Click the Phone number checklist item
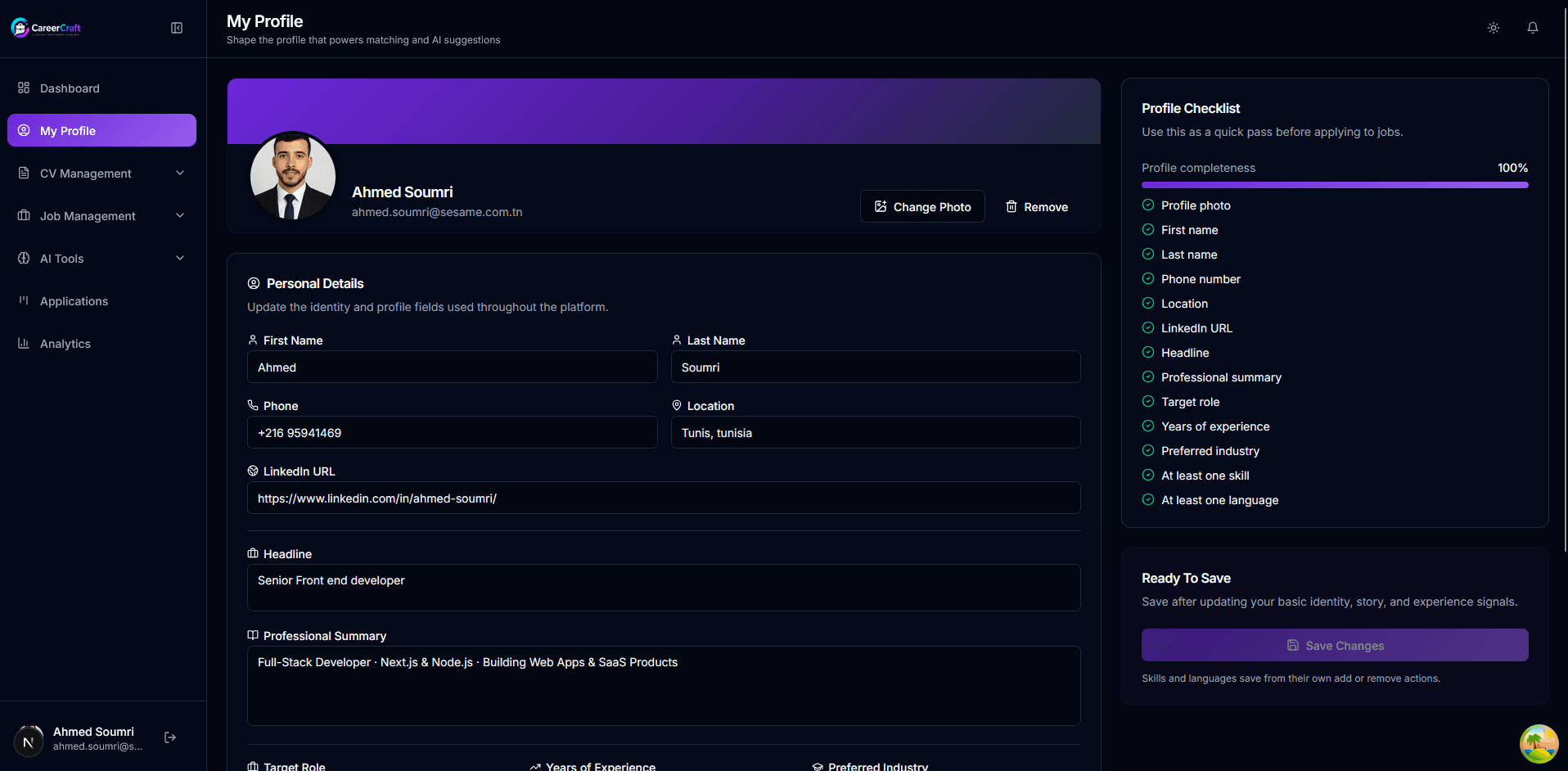 point(1201,279)
